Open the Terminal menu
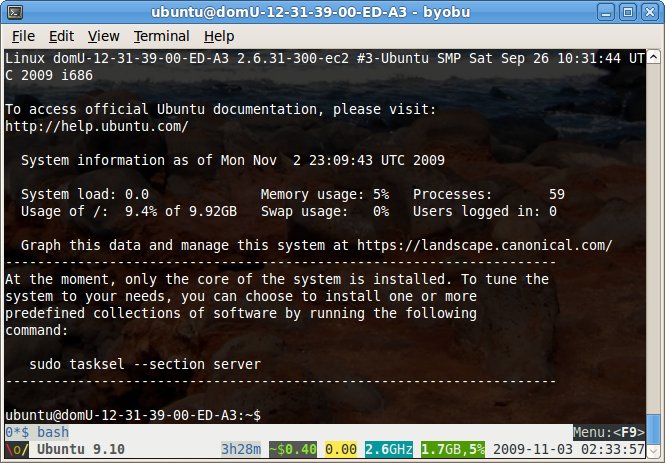Image resolution: width=665 pixels, height=463 pixels. [x=161, y=36]
